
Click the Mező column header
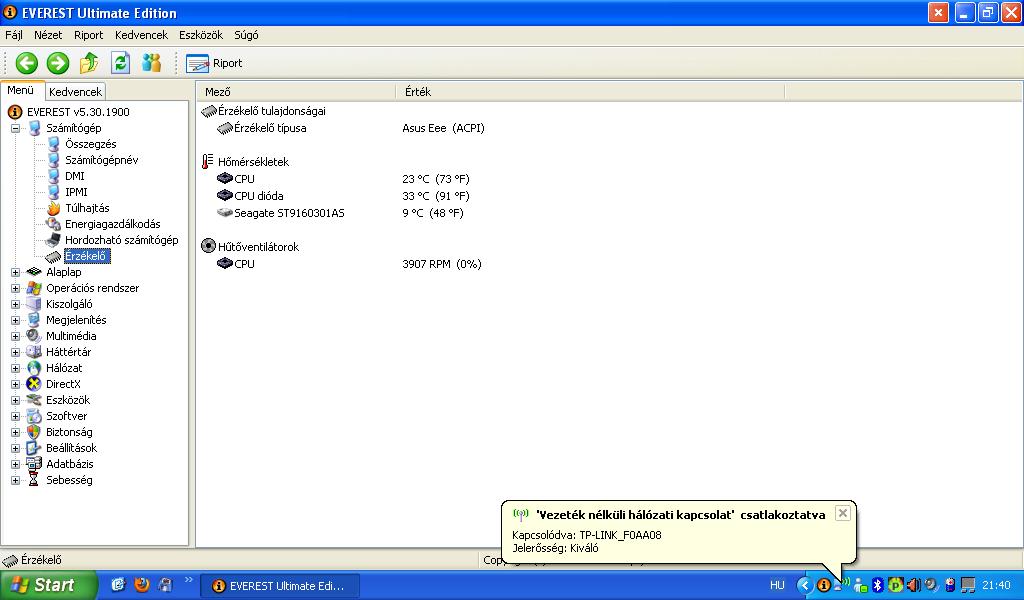click(296, 92)
